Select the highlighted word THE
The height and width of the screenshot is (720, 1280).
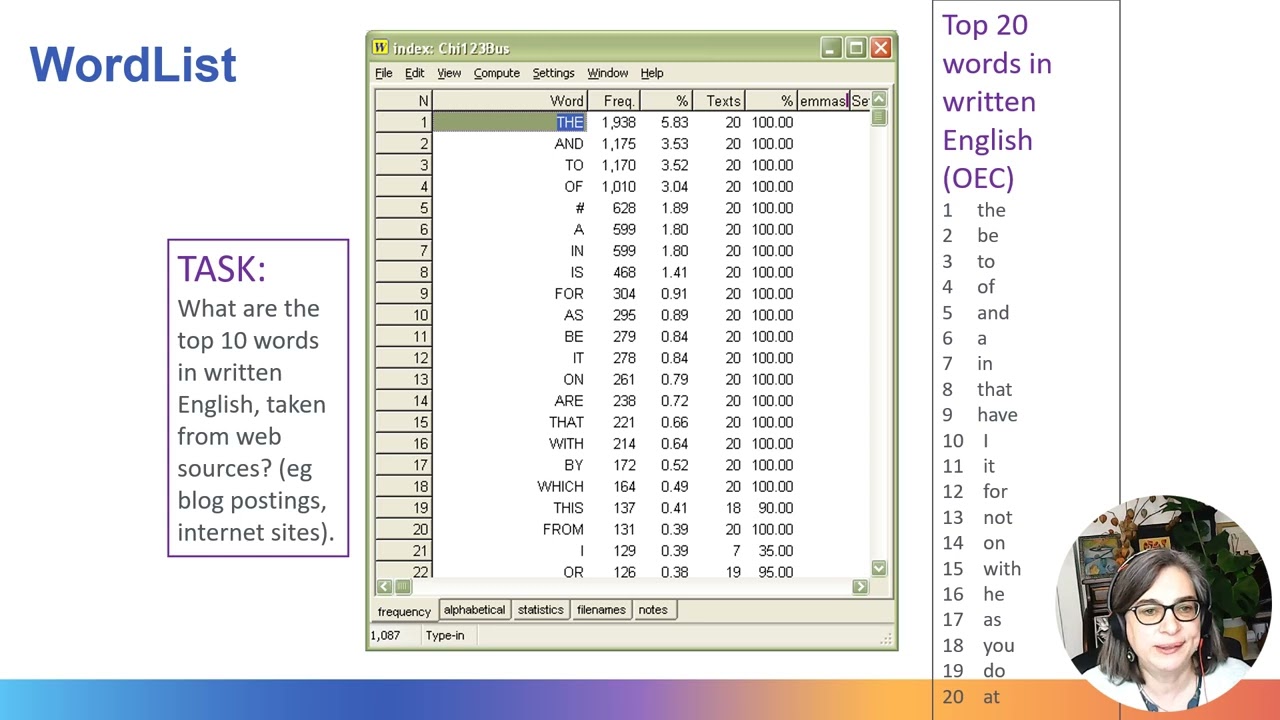tap(569, 122)
